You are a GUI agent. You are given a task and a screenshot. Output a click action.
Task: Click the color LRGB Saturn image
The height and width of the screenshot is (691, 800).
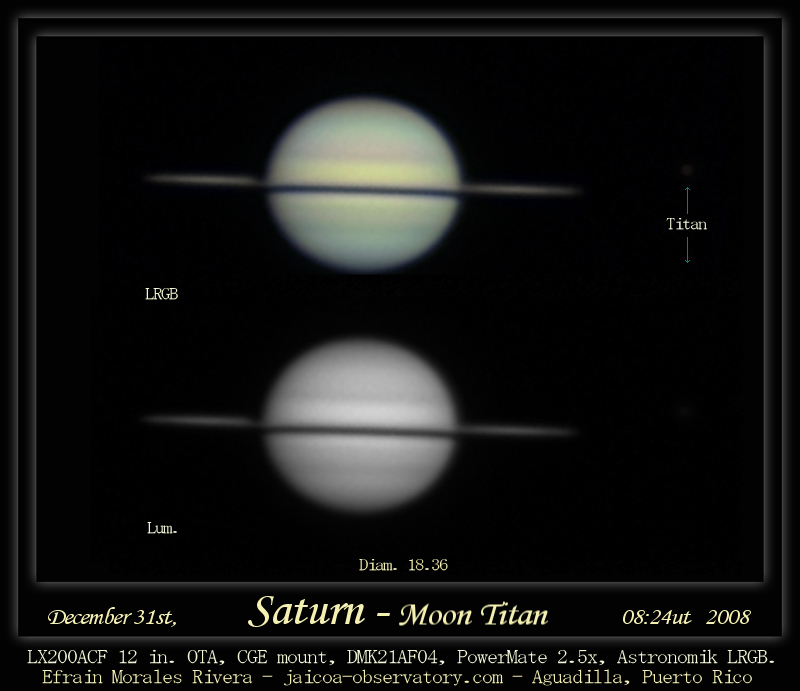363,185
